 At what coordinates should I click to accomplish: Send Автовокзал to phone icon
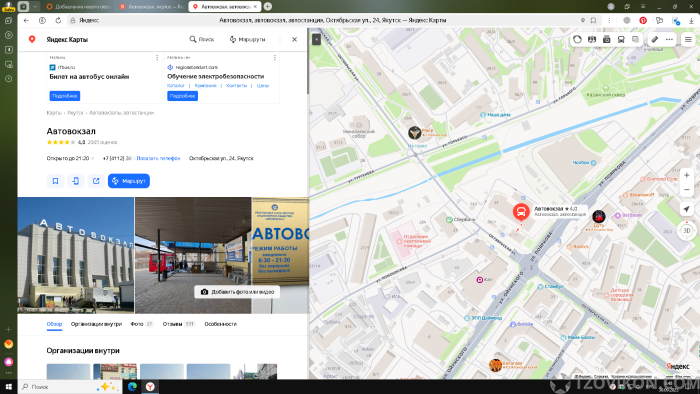pos(75,181)
